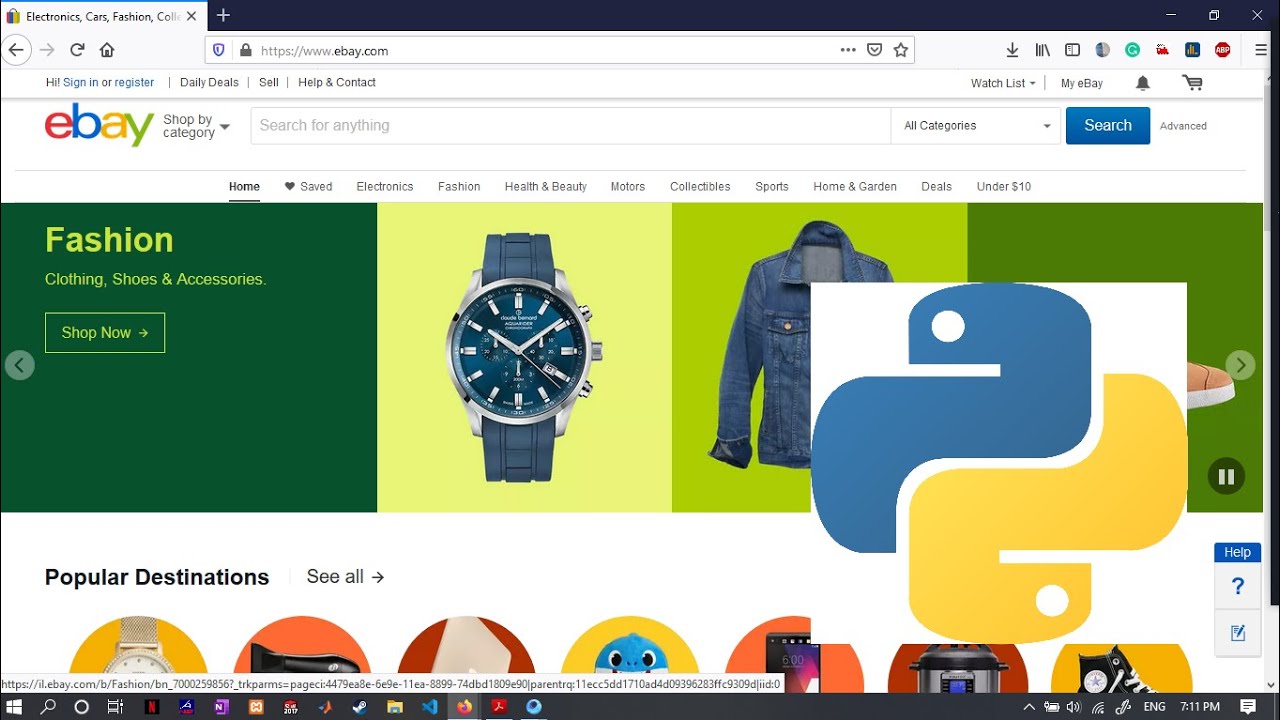Viewport: 1280px width, 720px height.
Task: Open Firefox hamburger menu
Action: 1261,50
